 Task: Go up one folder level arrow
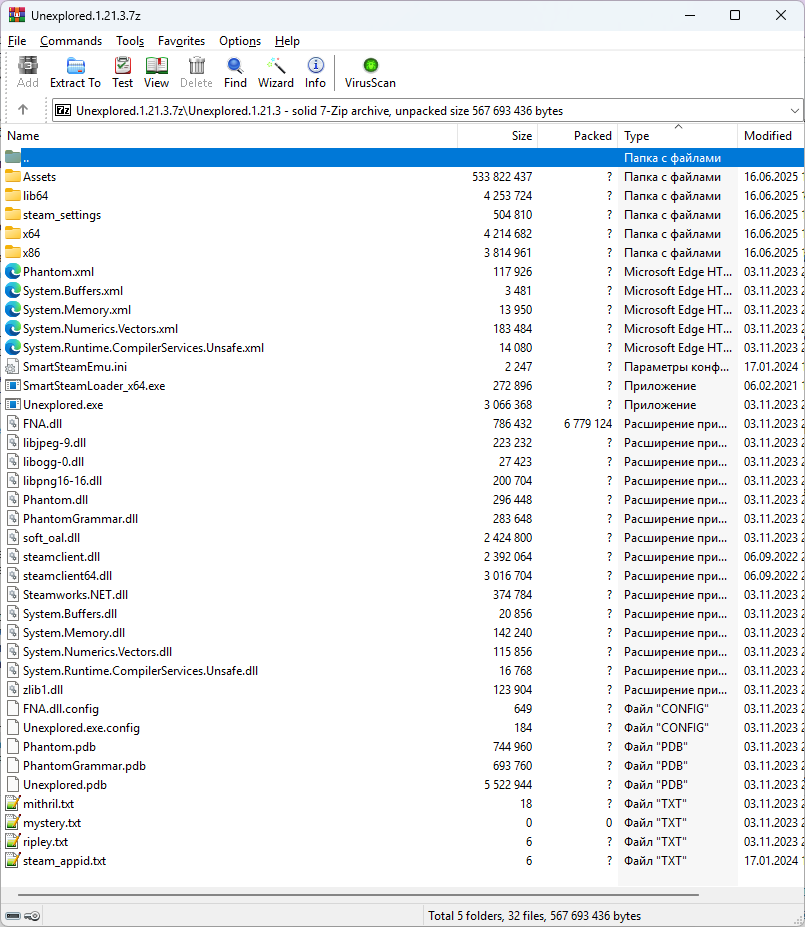[23, 109]
